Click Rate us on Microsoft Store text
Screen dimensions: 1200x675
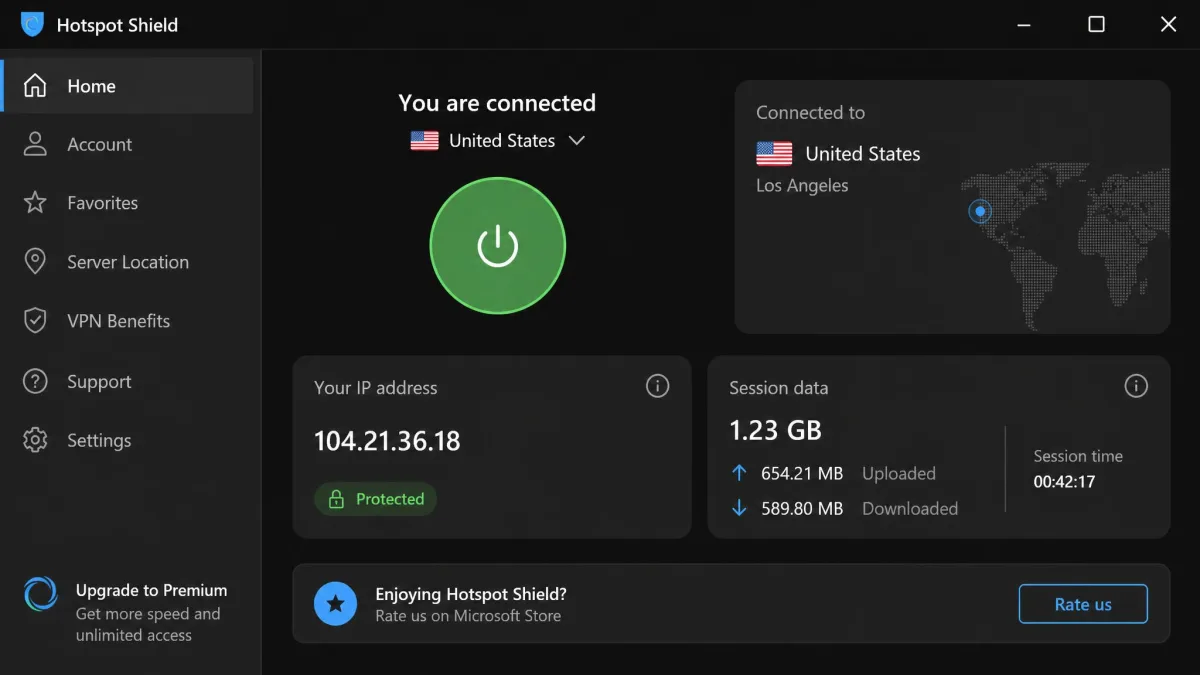click(468, 616)
